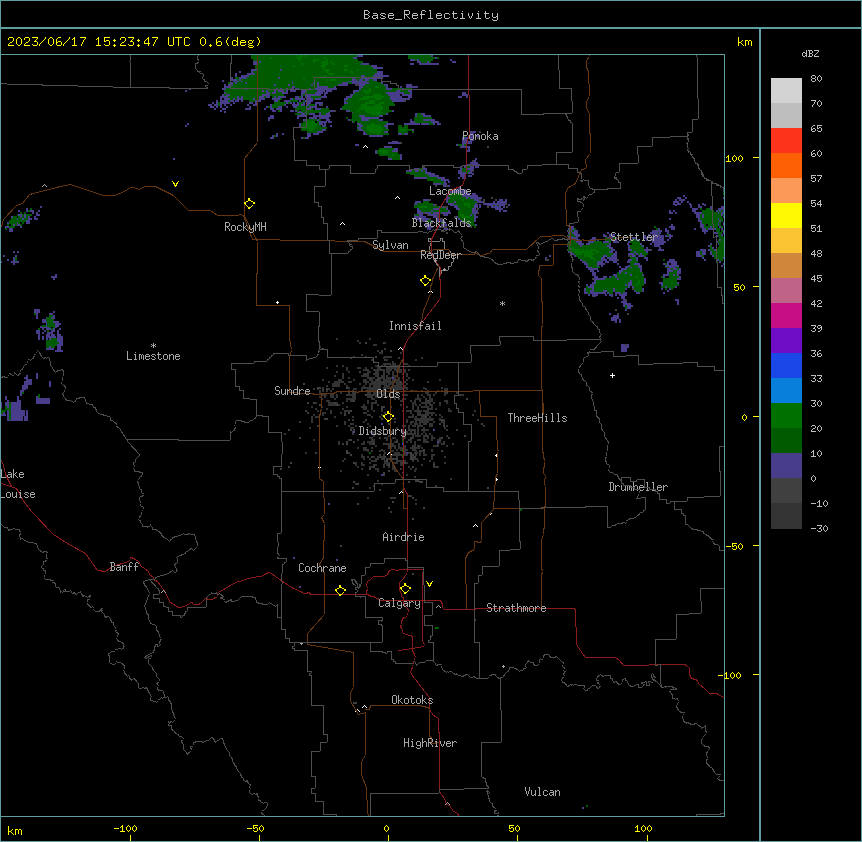Screen dimensions: 862x842
Task: Click yellow v marker northwest of RockyMH
Action: click(x=175, y=184)
